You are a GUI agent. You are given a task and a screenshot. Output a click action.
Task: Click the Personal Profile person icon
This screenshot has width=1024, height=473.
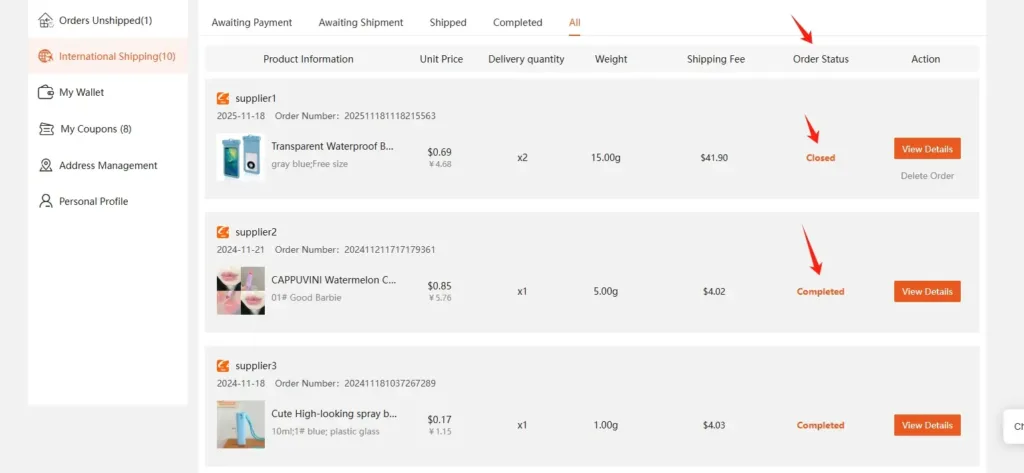(45, 201)
